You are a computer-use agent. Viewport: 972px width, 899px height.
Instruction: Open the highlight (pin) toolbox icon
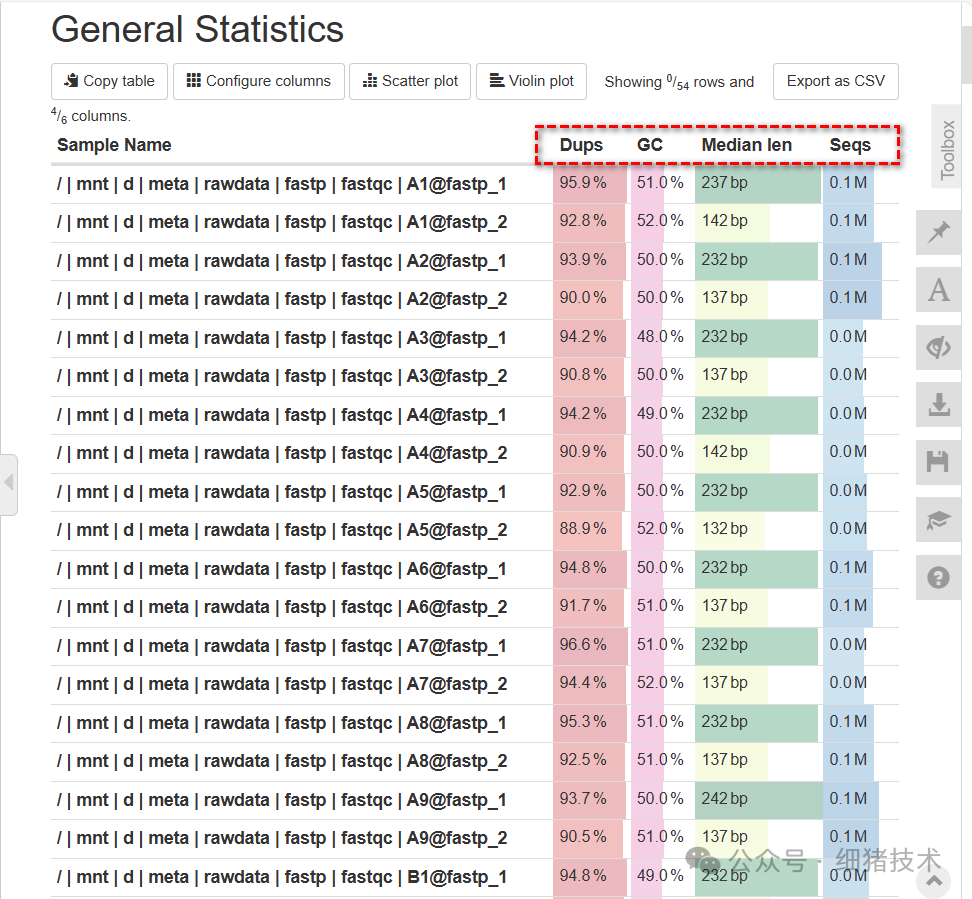938,233
